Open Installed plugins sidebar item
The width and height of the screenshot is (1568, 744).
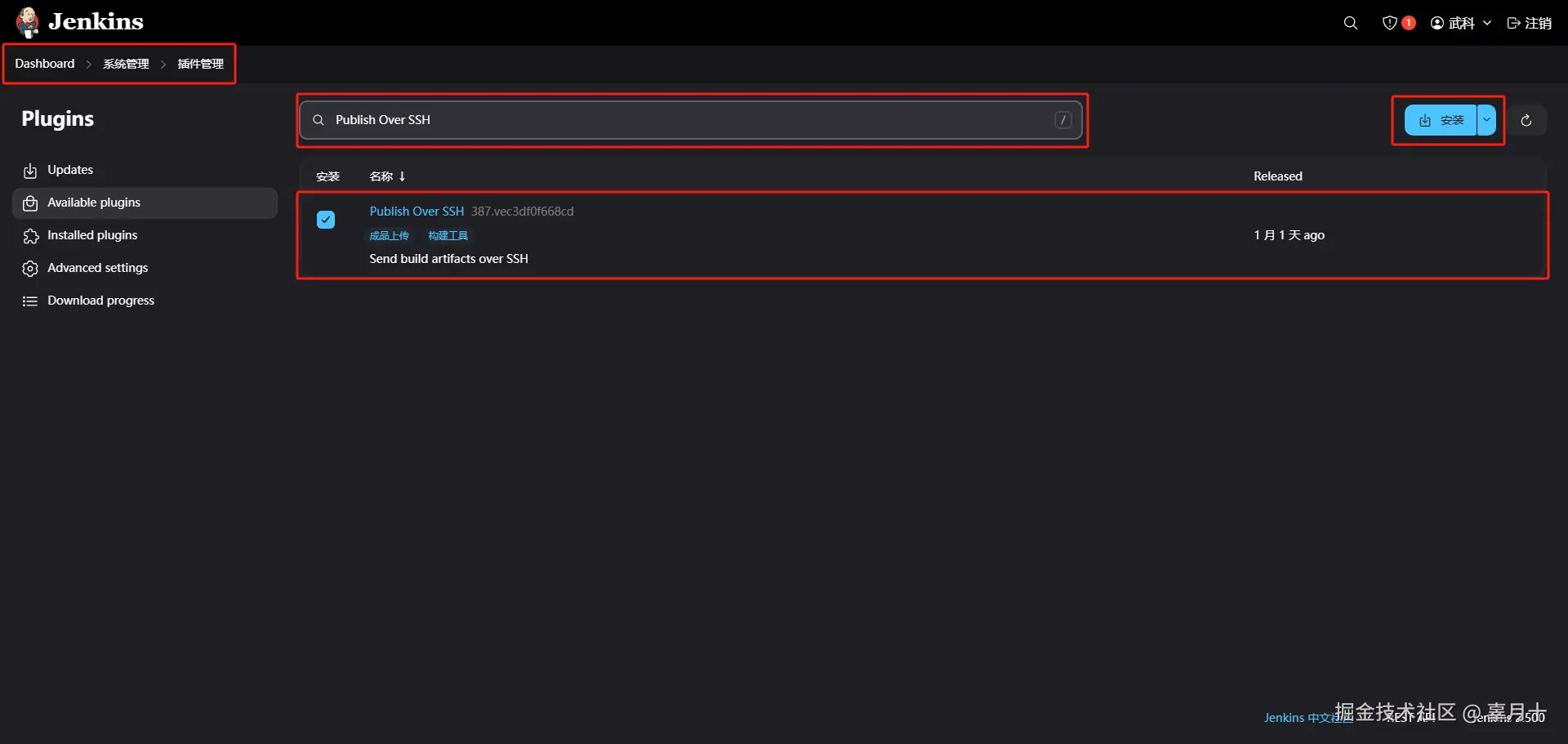[x=145, y=235]
